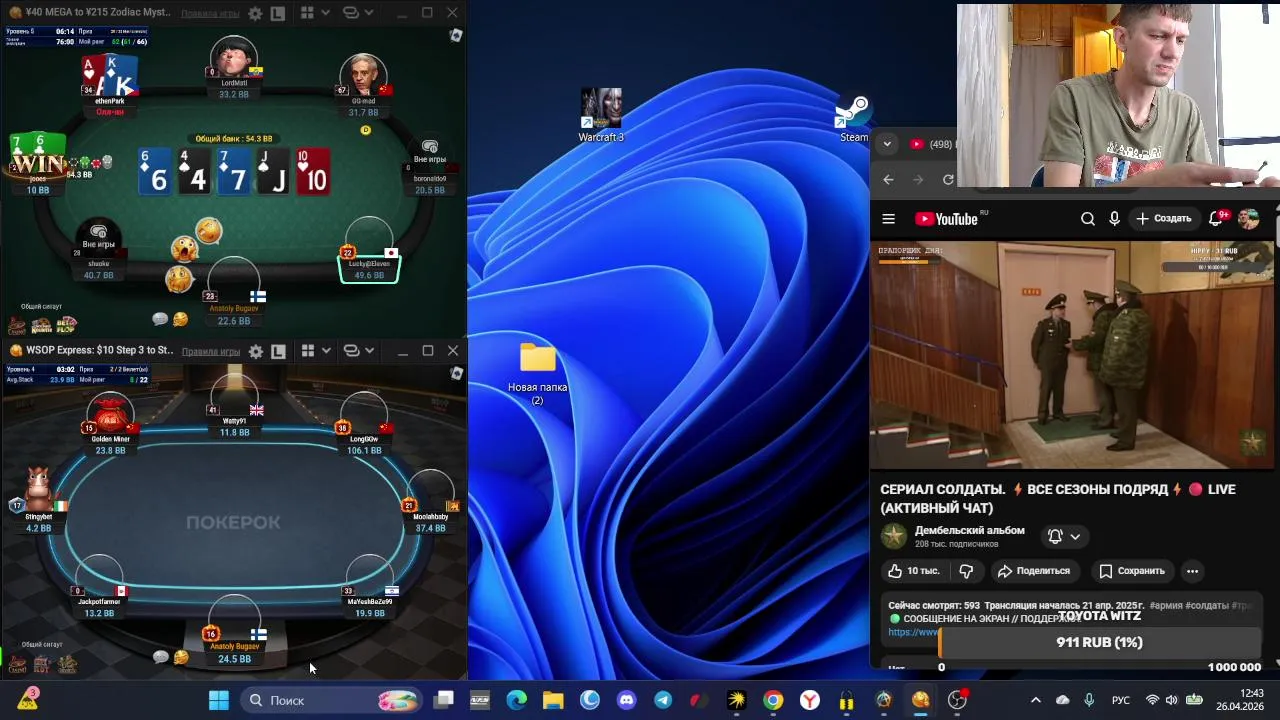The image size is (1280, 720).
Task: Open YouTube search icon
Action: click(x=1088, y=219)
